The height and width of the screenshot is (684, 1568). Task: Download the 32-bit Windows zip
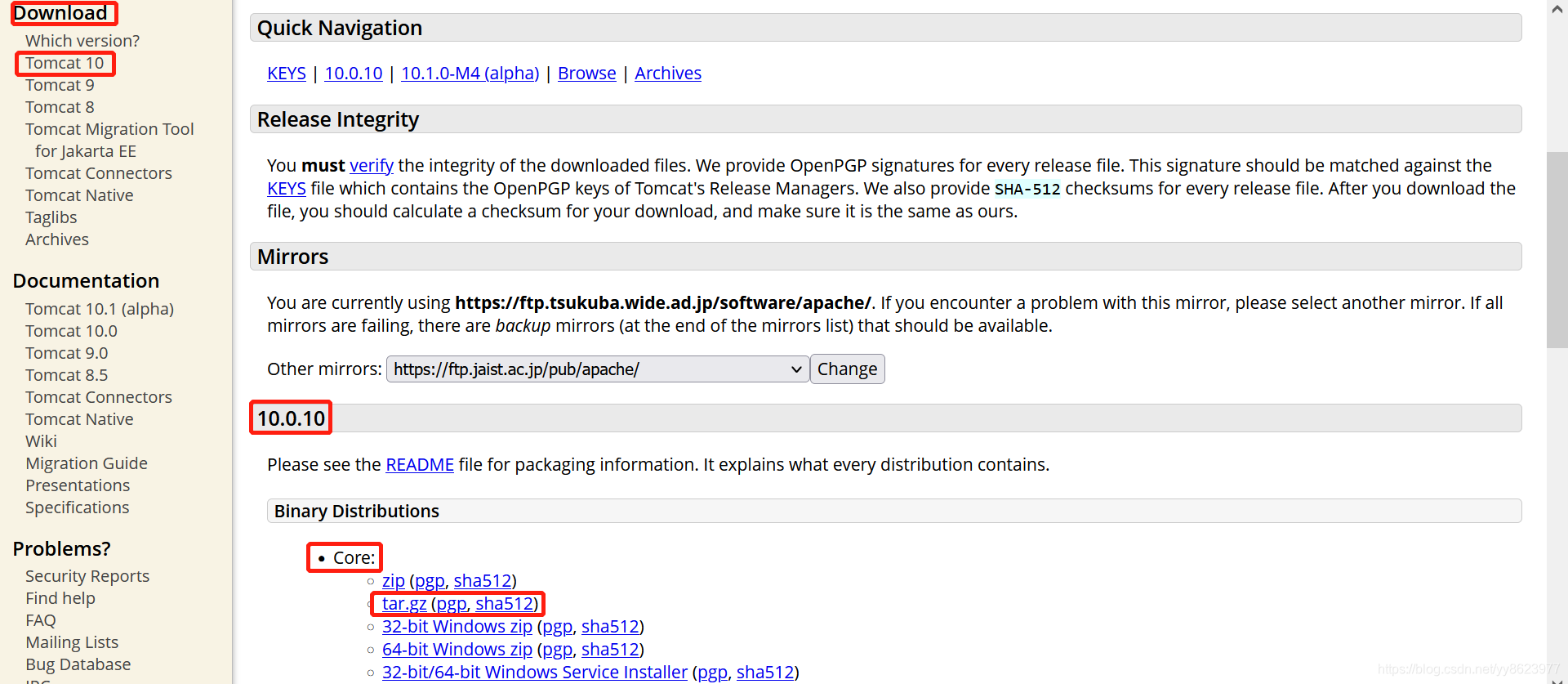coord(457,627)
